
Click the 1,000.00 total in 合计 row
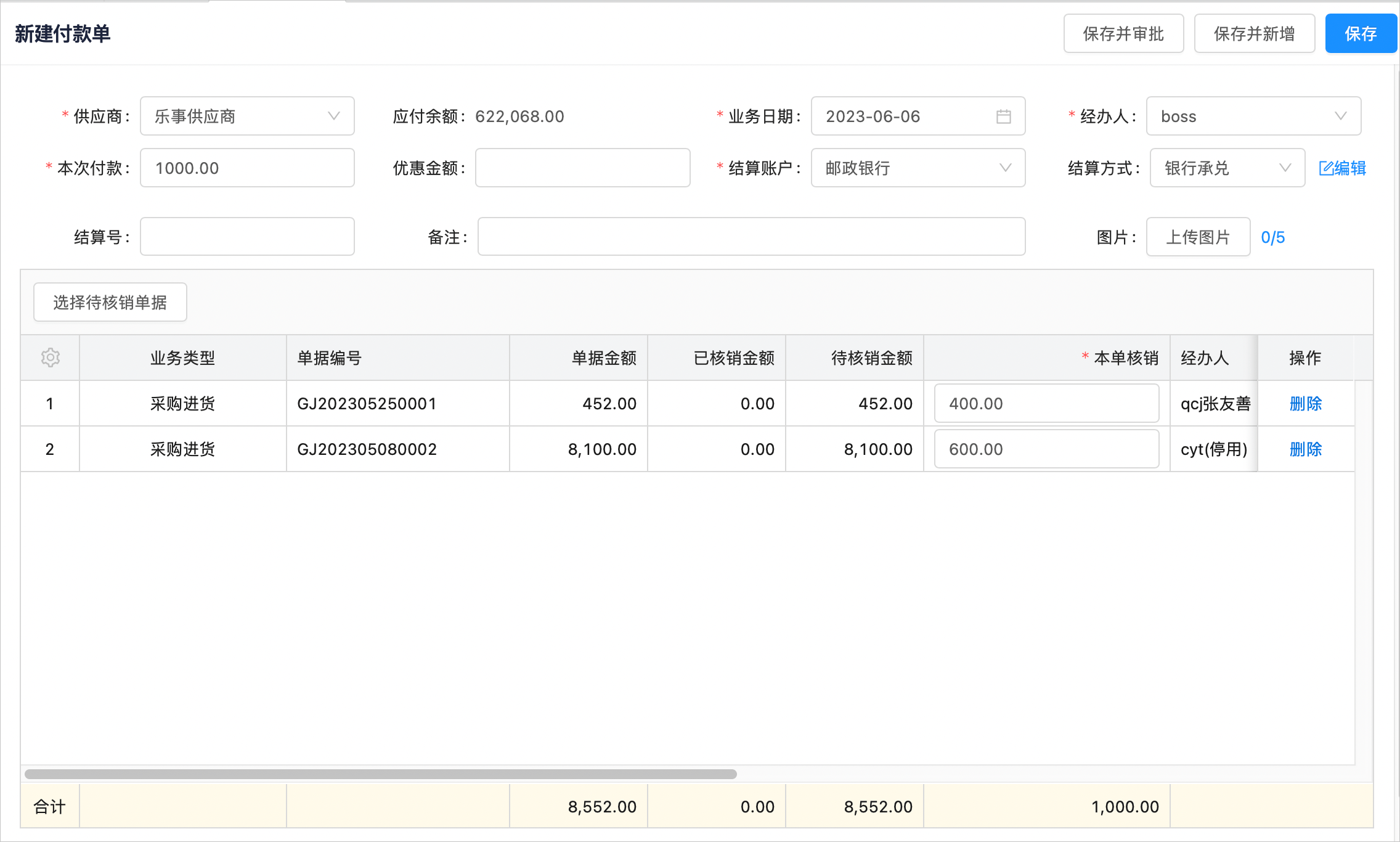(x=1125, y=806)
